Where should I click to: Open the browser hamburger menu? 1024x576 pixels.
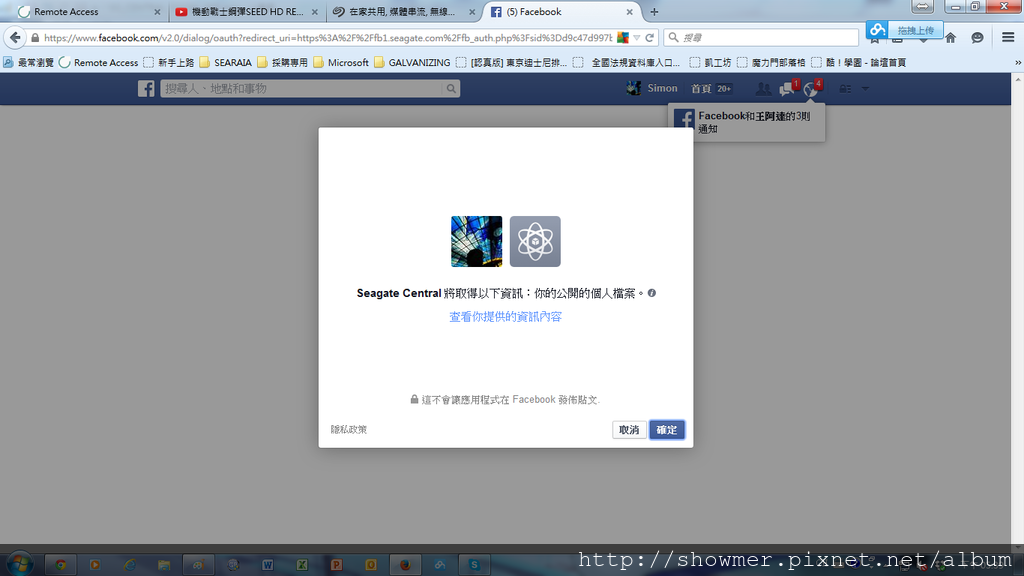1008,38
